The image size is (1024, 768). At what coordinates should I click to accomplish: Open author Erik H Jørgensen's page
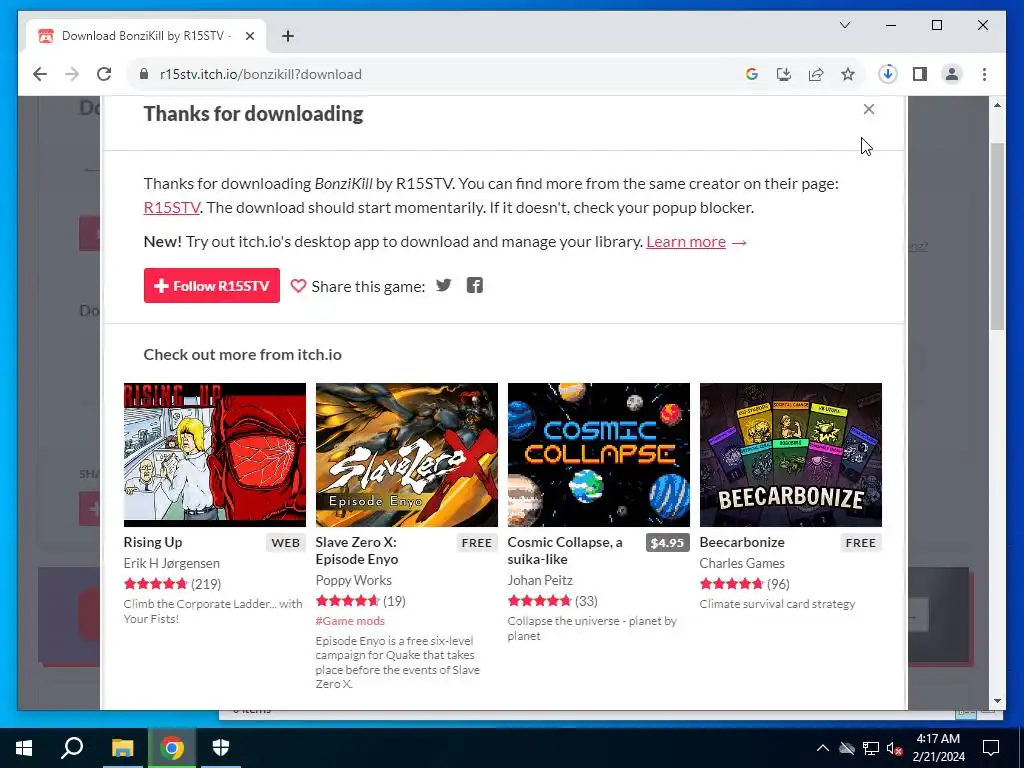(x=172, y=563)
